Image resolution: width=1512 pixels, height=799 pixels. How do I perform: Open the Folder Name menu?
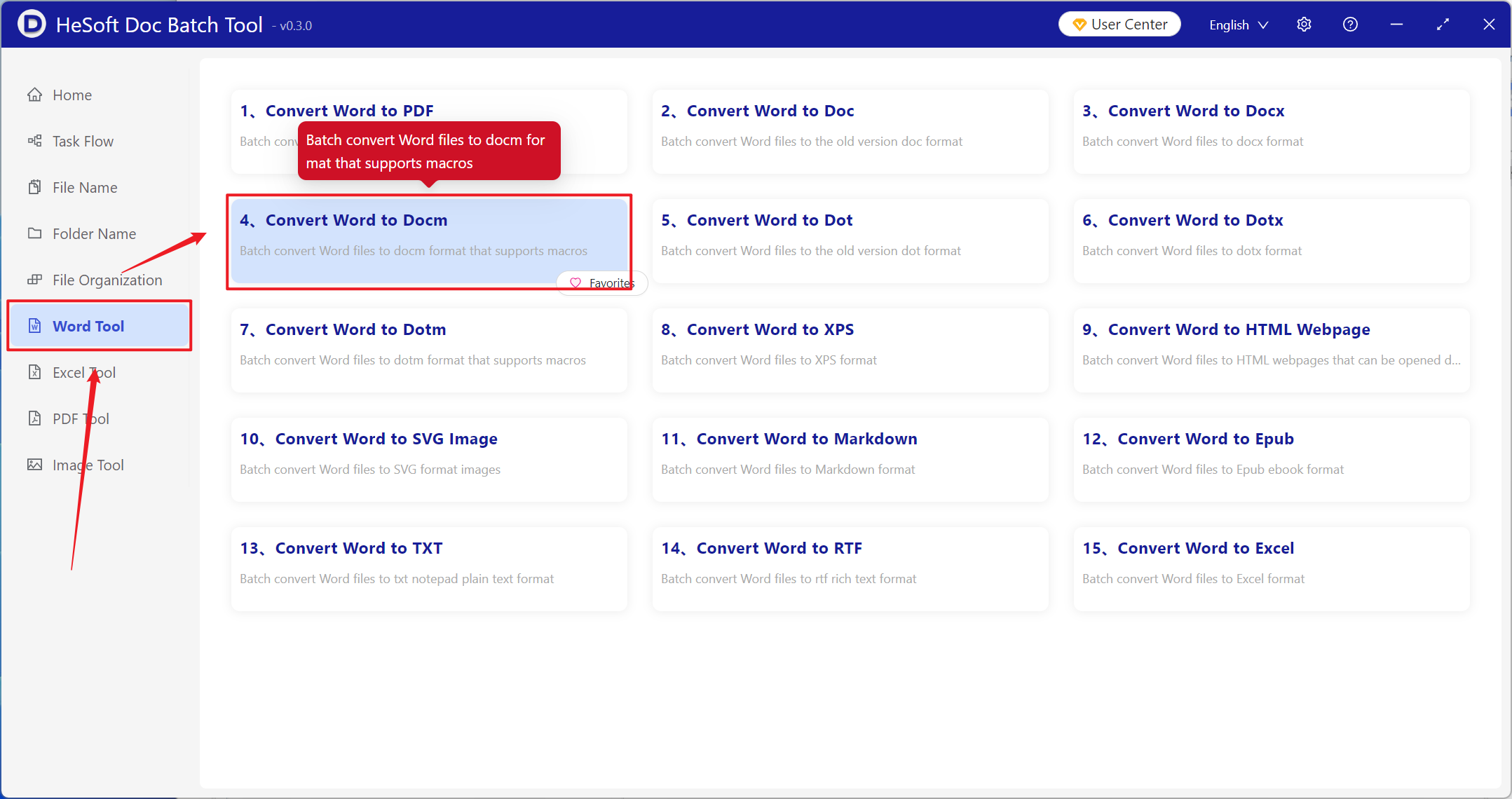pyautogui.click(x=100, y=233)
